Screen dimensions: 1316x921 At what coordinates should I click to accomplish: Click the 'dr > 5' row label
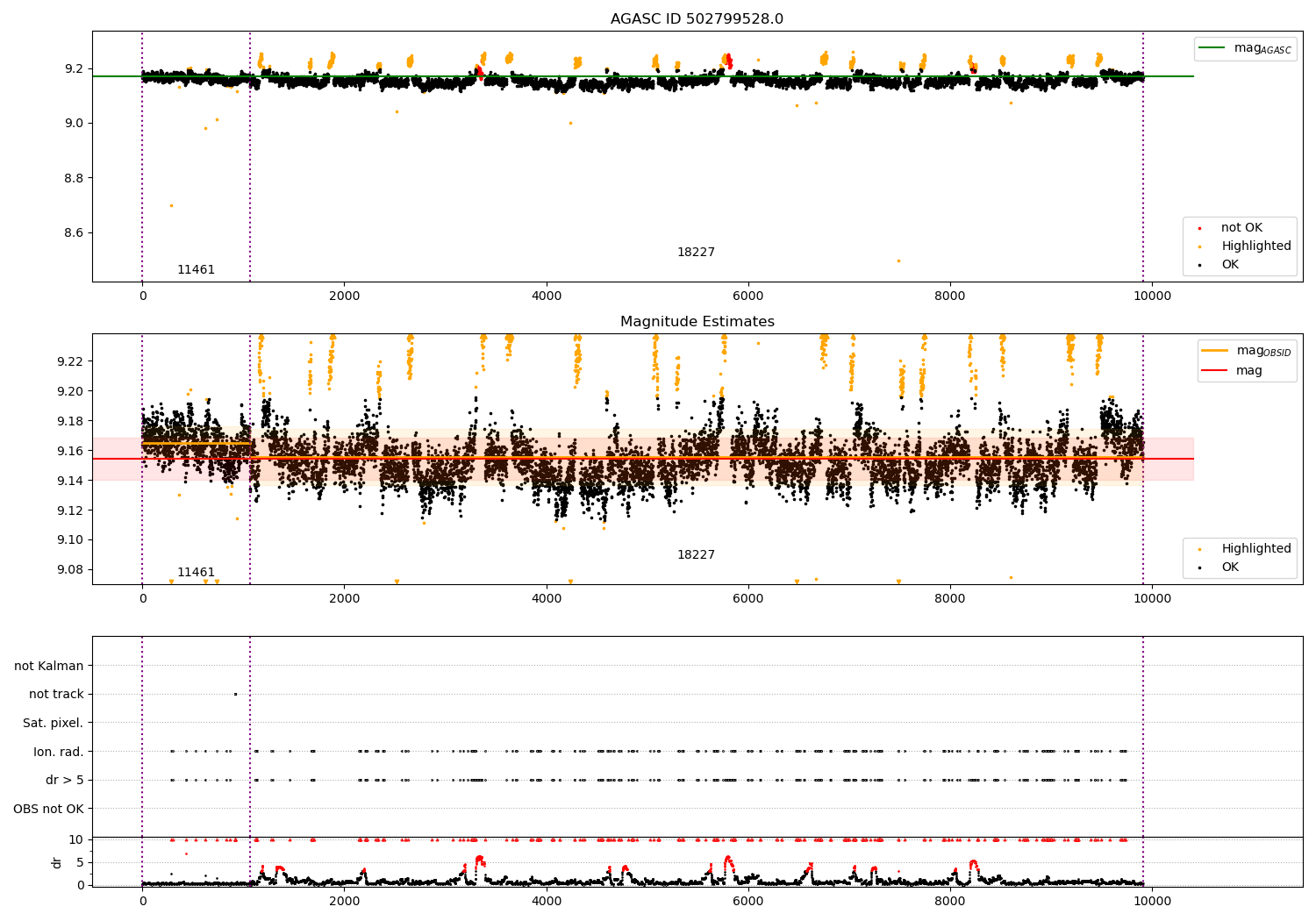tap(65, 781)
